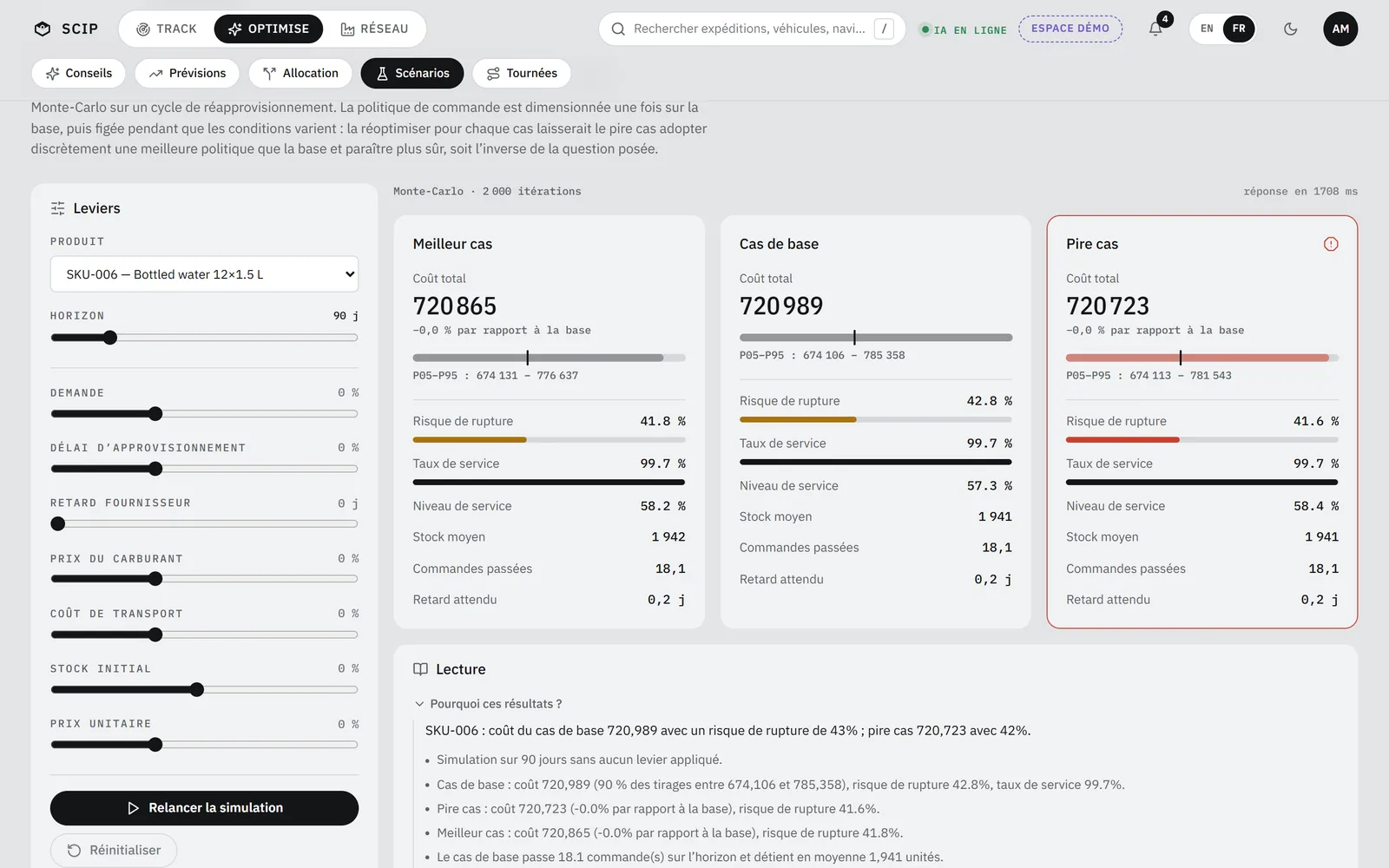1389x868 pixels.
Task: Open the Produit SKU-006 dropdown
Action: pyautogui.click(x=204, y=274)
